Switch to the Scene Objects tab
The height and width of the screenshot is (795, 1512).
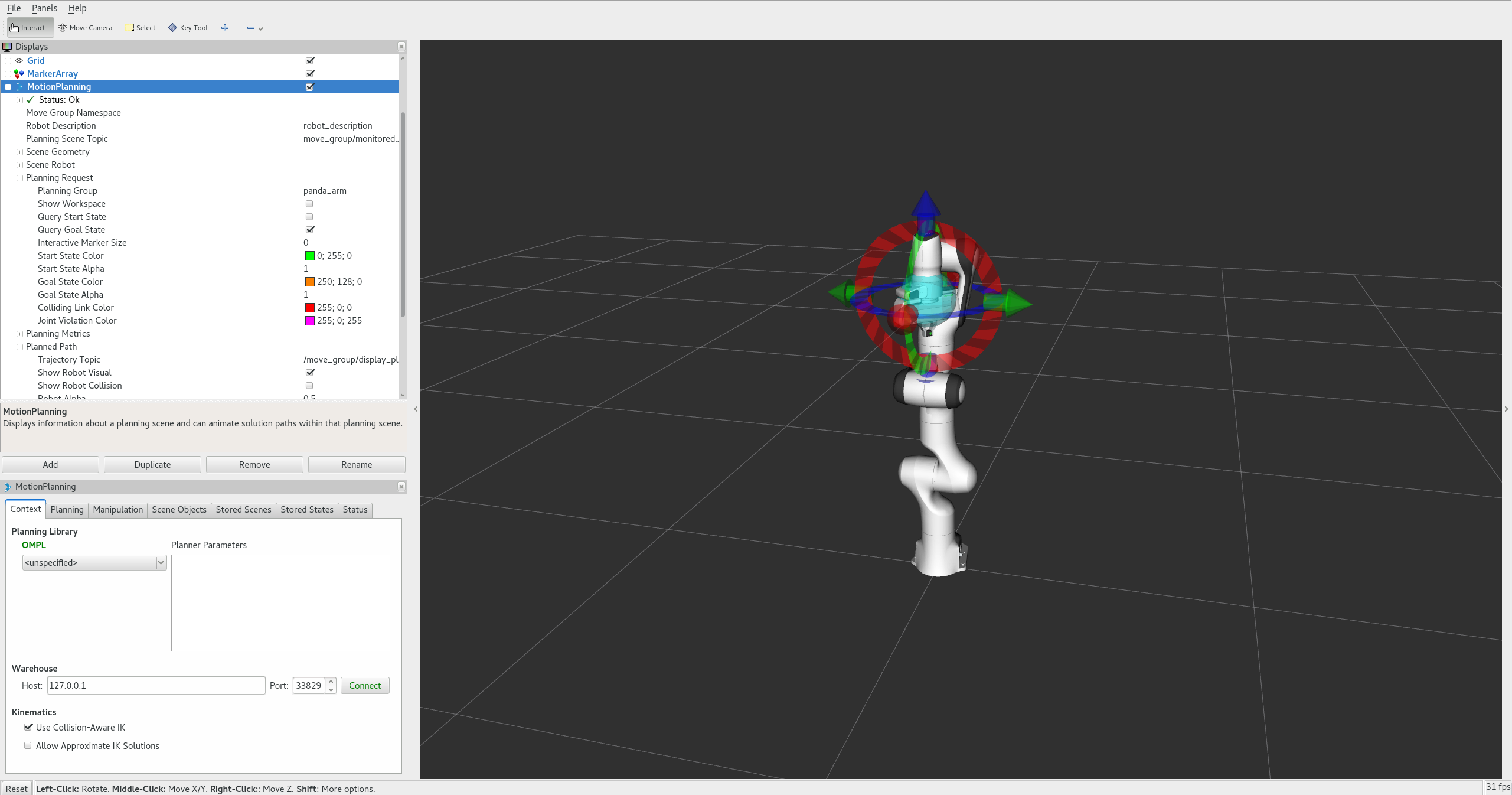pyautogui.click(x=179, y=510)
